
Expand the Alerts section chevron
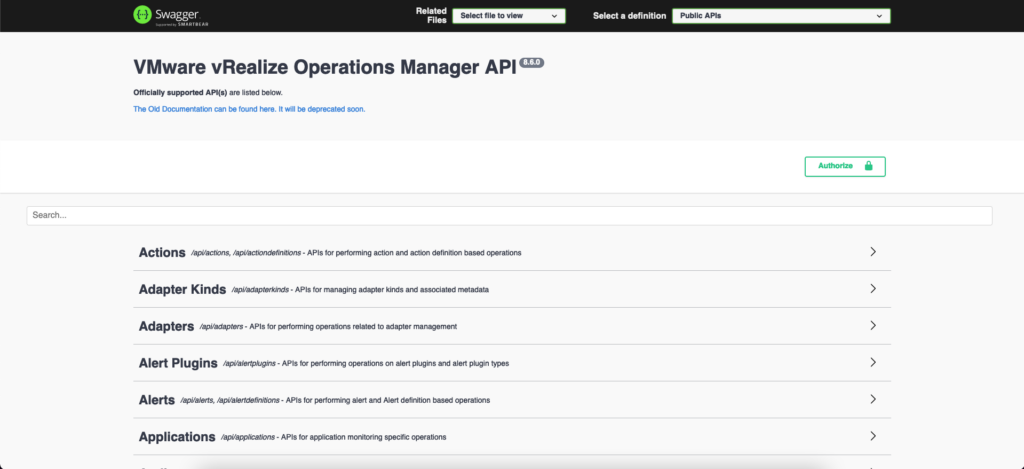[x=873, y=399]
